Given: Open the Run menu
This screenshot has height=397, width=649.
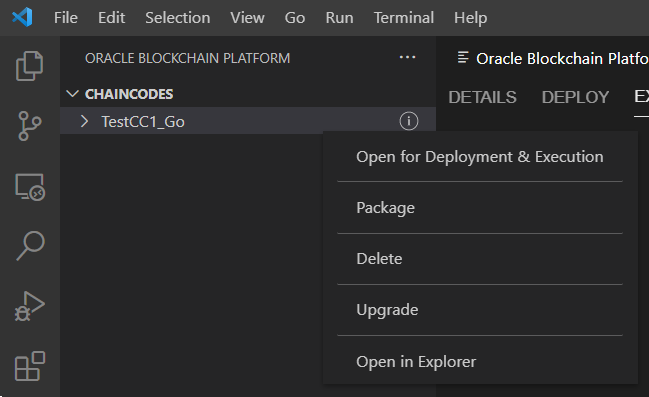Looking at the screenshot, I should point(339,18).
